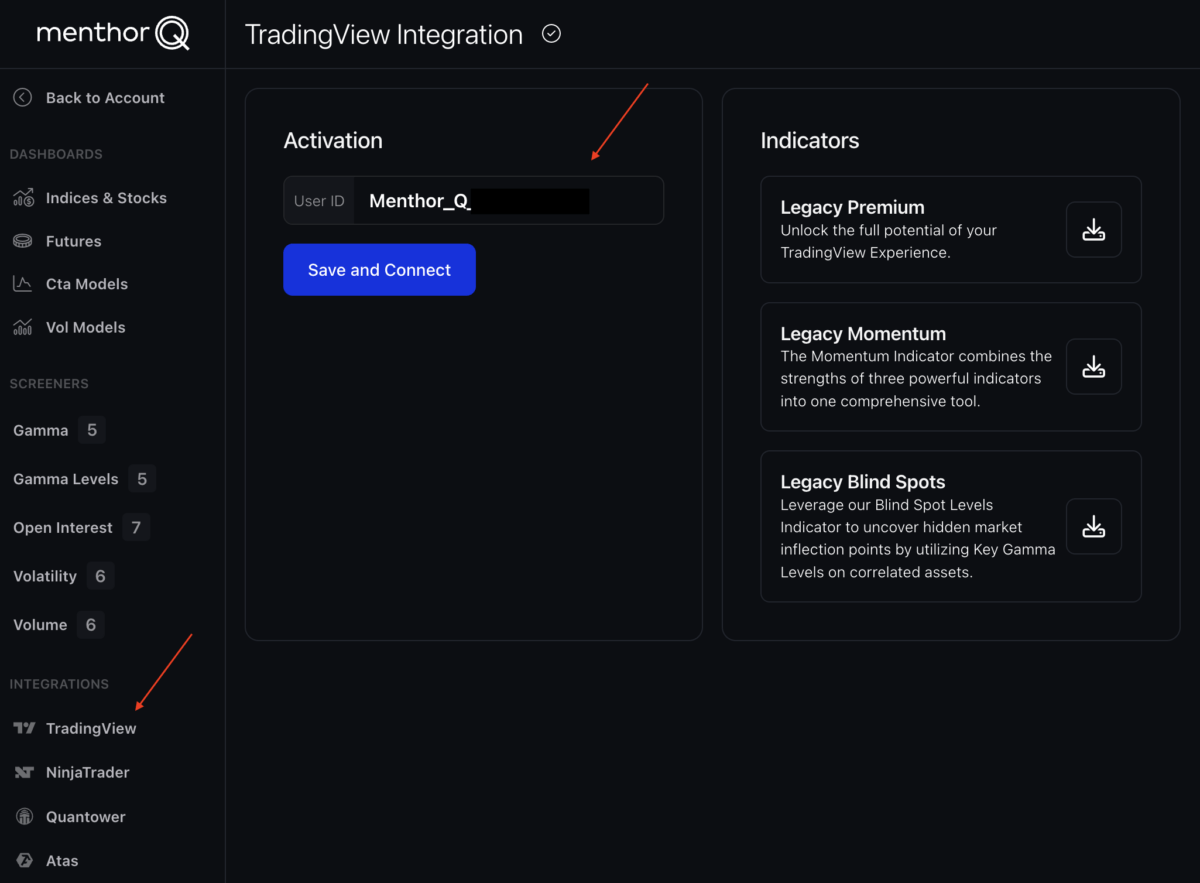Open Cta Models via its chart icon
Image resolution: width=1200 pixels, height=883 pixels.
pos(23,283)
